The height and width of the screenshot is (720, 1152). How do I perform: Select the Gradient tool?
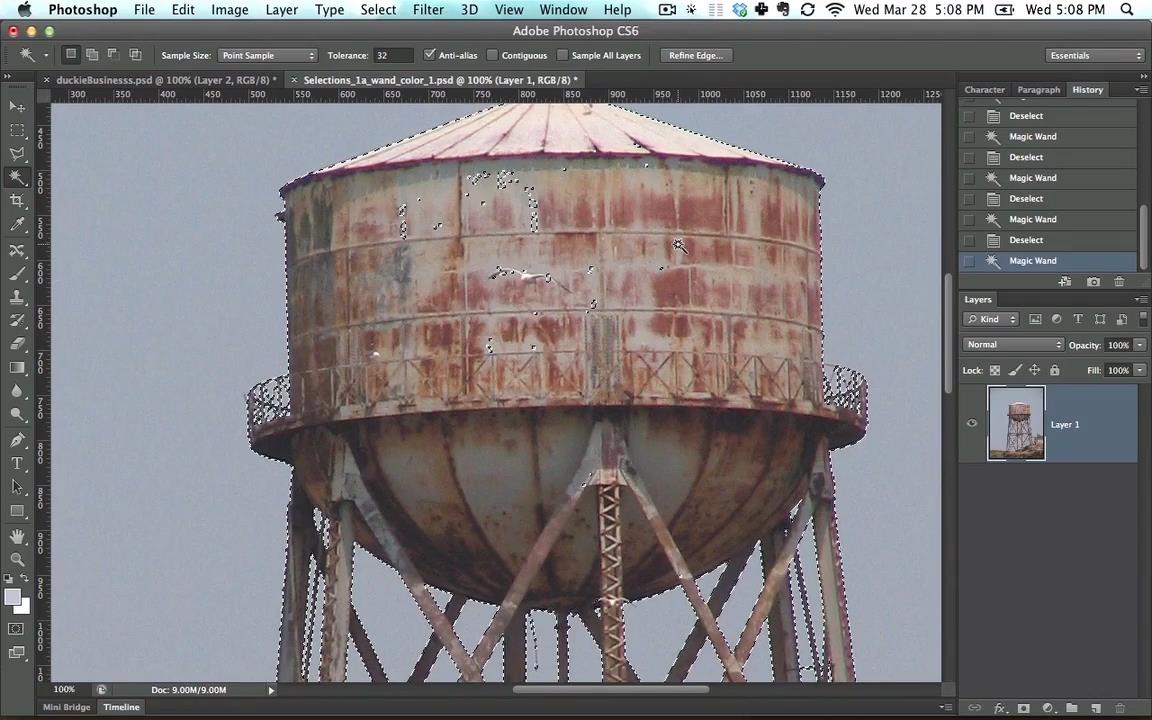coord(17,367)
